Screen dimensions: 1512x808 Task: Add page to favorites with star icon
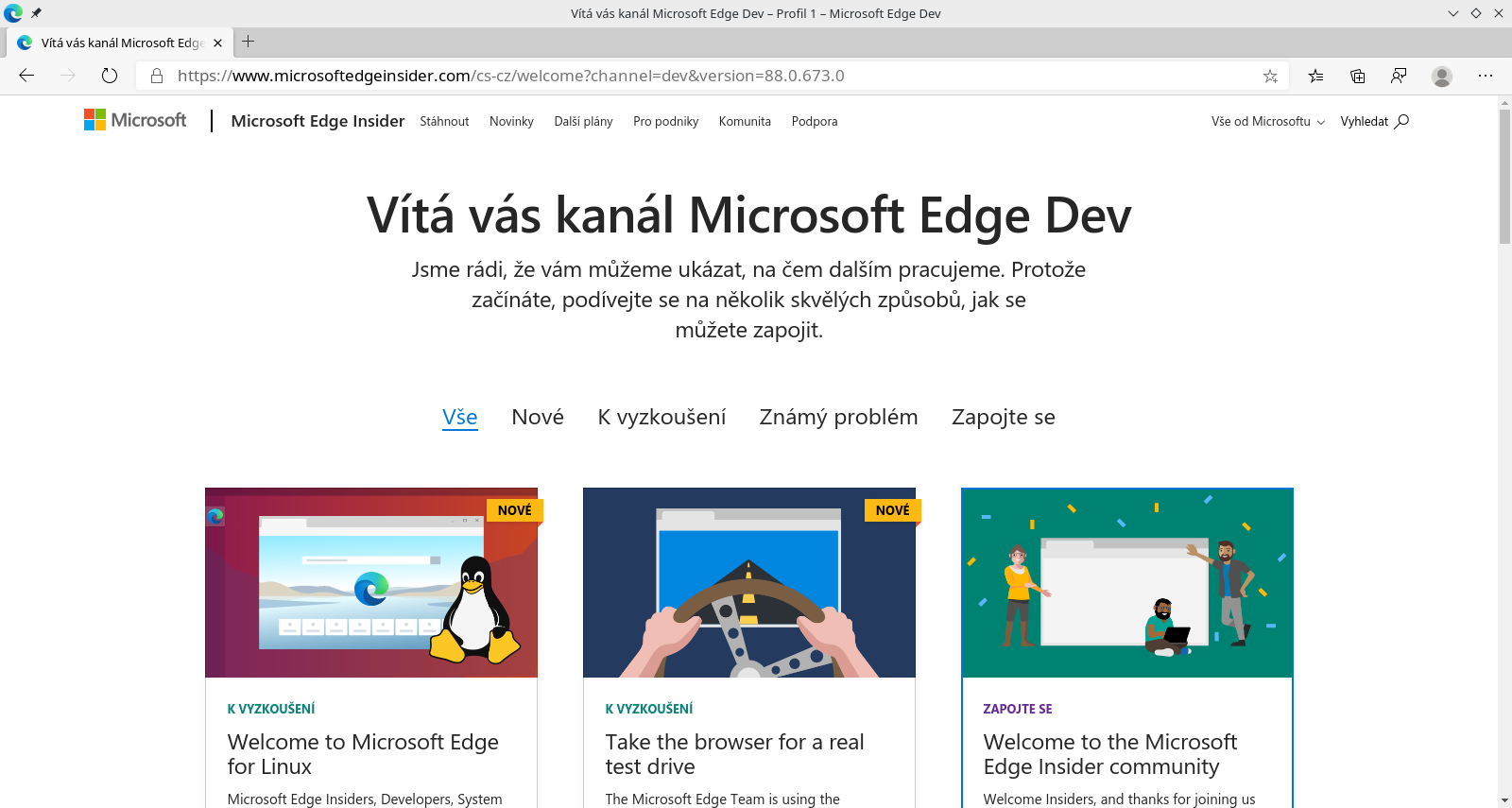[x=1270, y=76]
